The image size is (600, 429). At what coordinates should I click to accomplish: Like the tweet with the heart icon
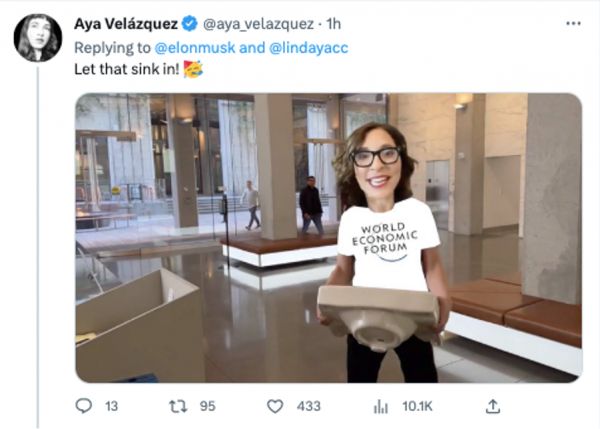(x=274, y=406)
